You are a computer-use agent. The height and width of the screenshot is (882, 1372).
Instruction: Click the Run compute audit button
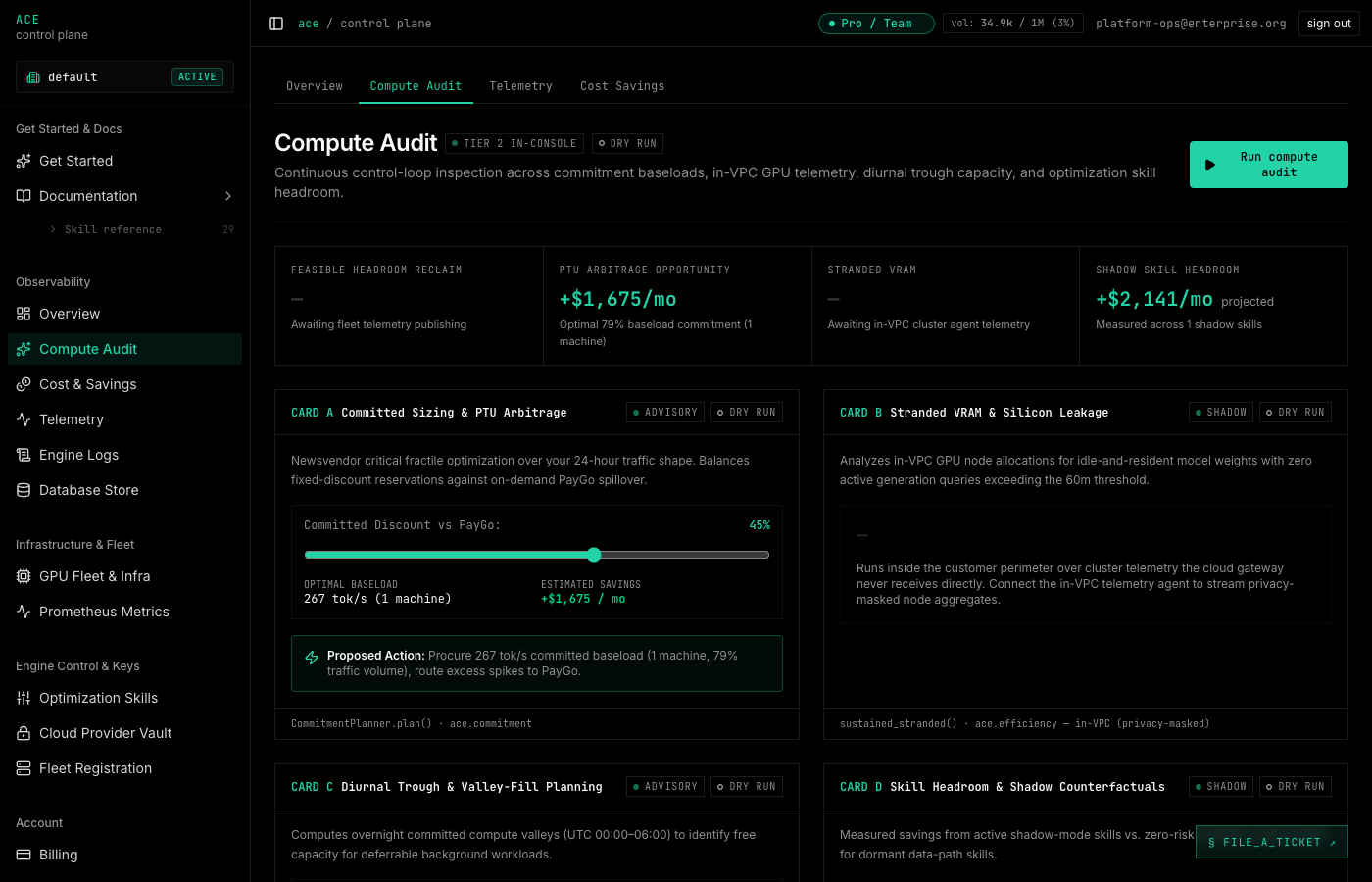click(x=1269, y=165)
